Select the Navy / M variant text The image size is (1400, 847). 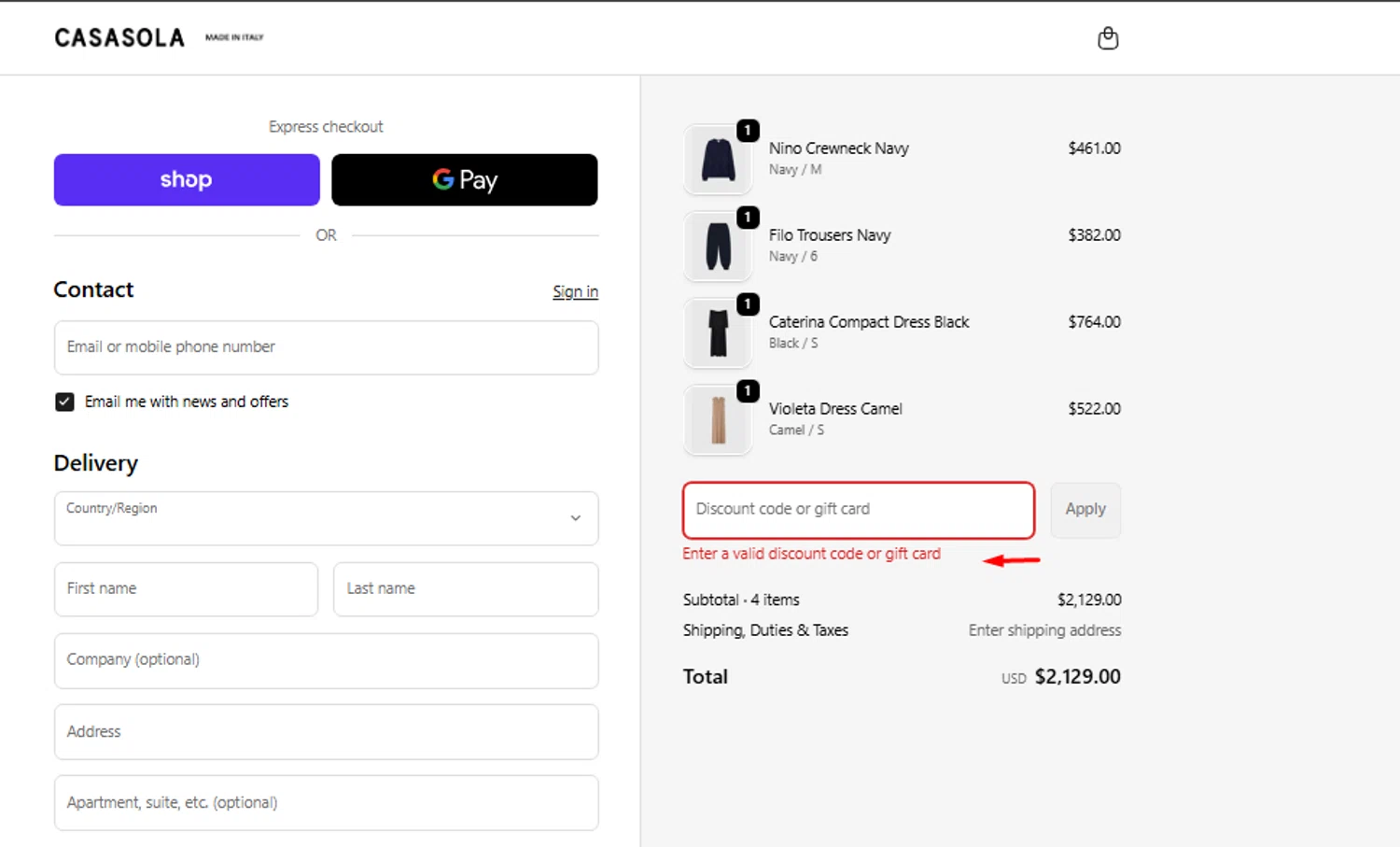click(x=795, y=170)
